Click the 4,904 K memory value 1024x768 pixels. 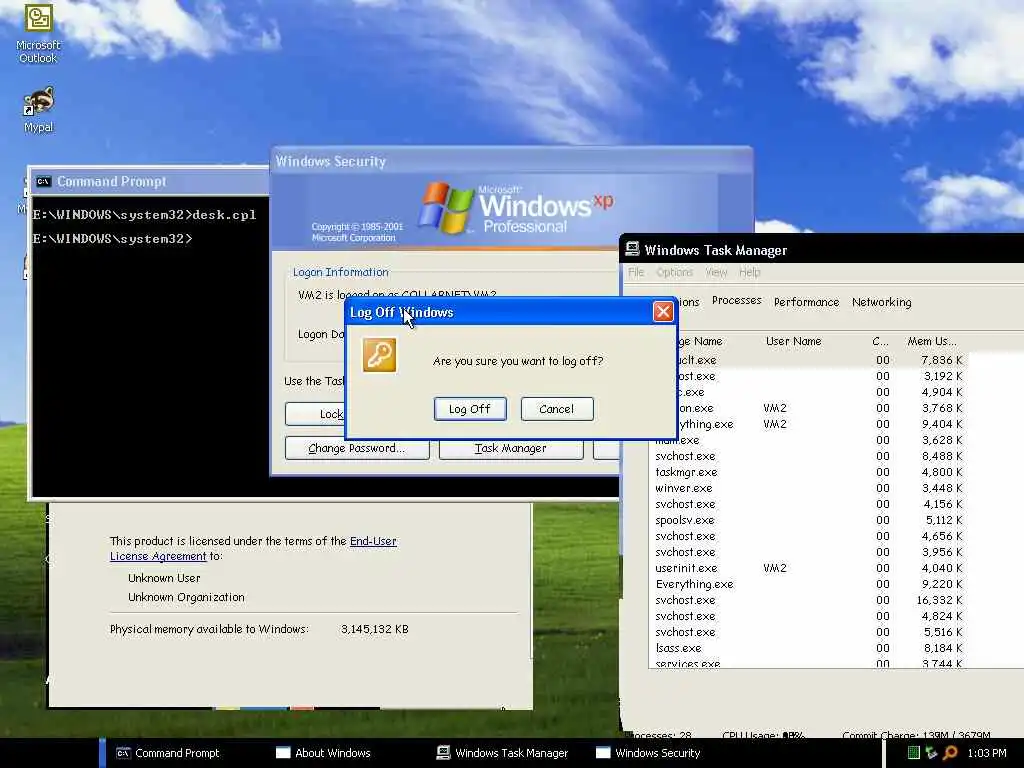click(942, 392)
